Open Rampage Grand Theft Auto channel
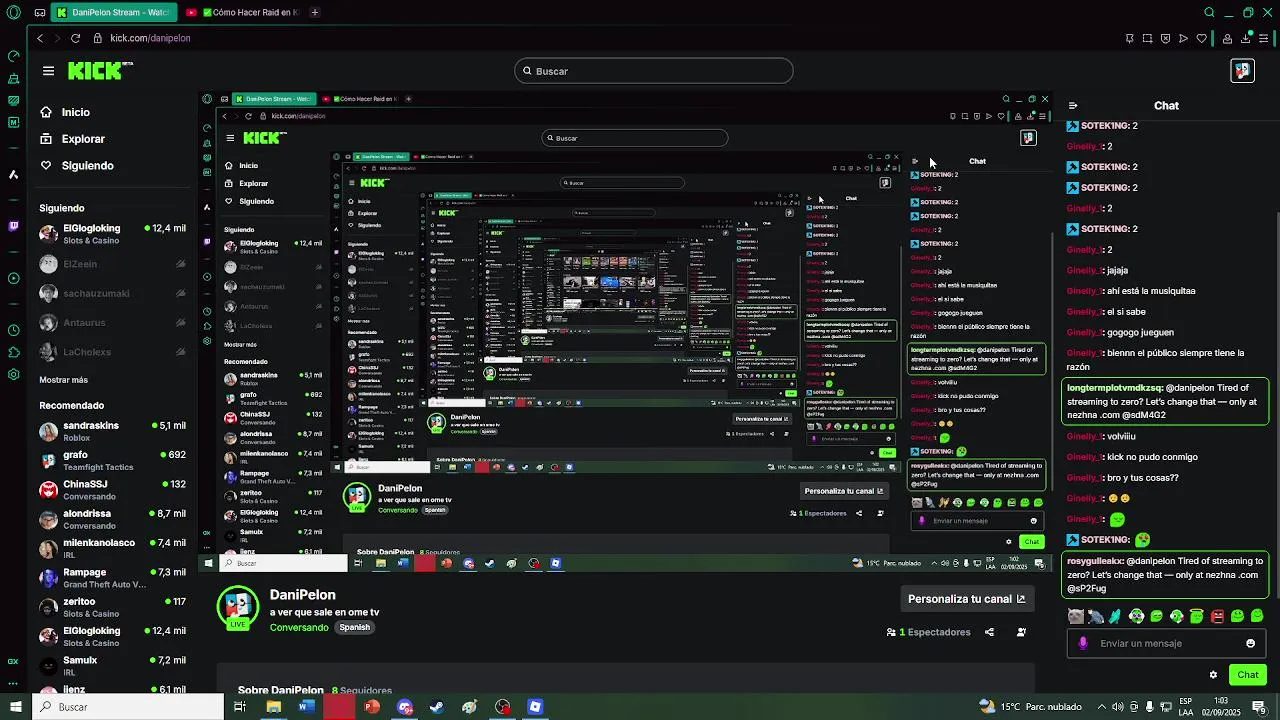The width and height of the screenshot is (1280, 720). click(x=112, y=578)
